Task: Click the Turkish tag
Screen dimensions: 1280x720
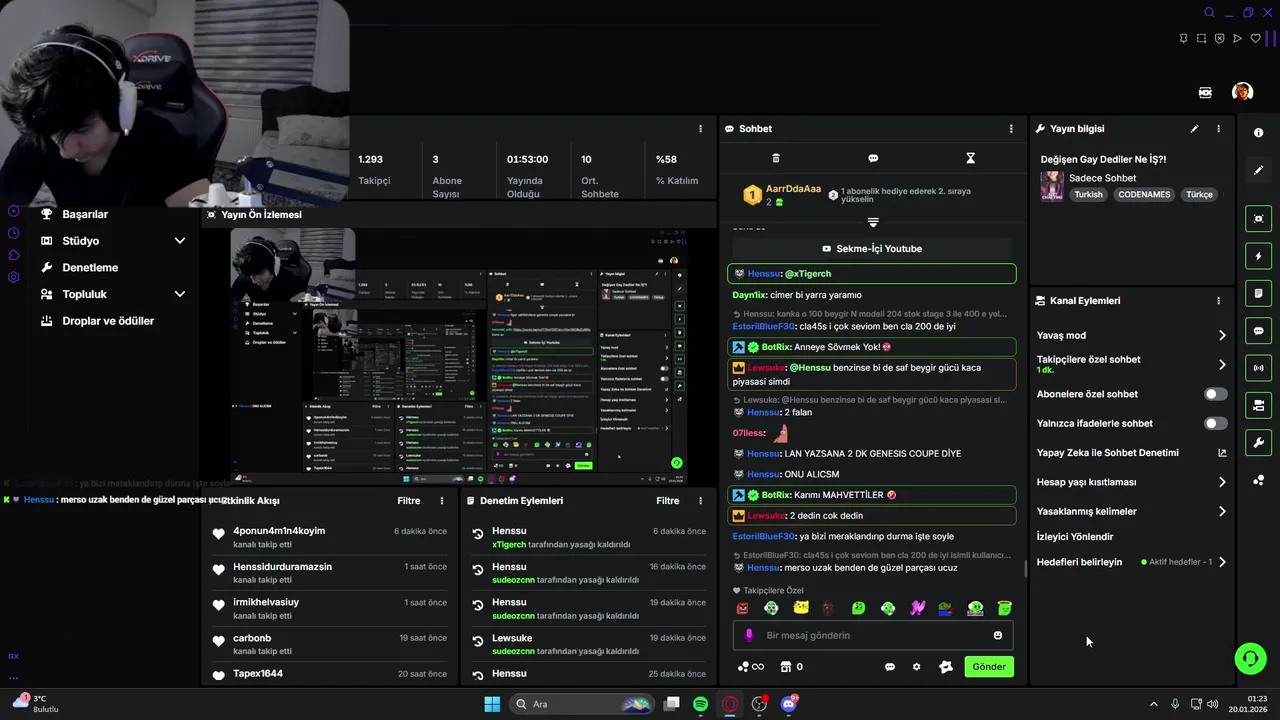Action: click(x=1088, y=195)
